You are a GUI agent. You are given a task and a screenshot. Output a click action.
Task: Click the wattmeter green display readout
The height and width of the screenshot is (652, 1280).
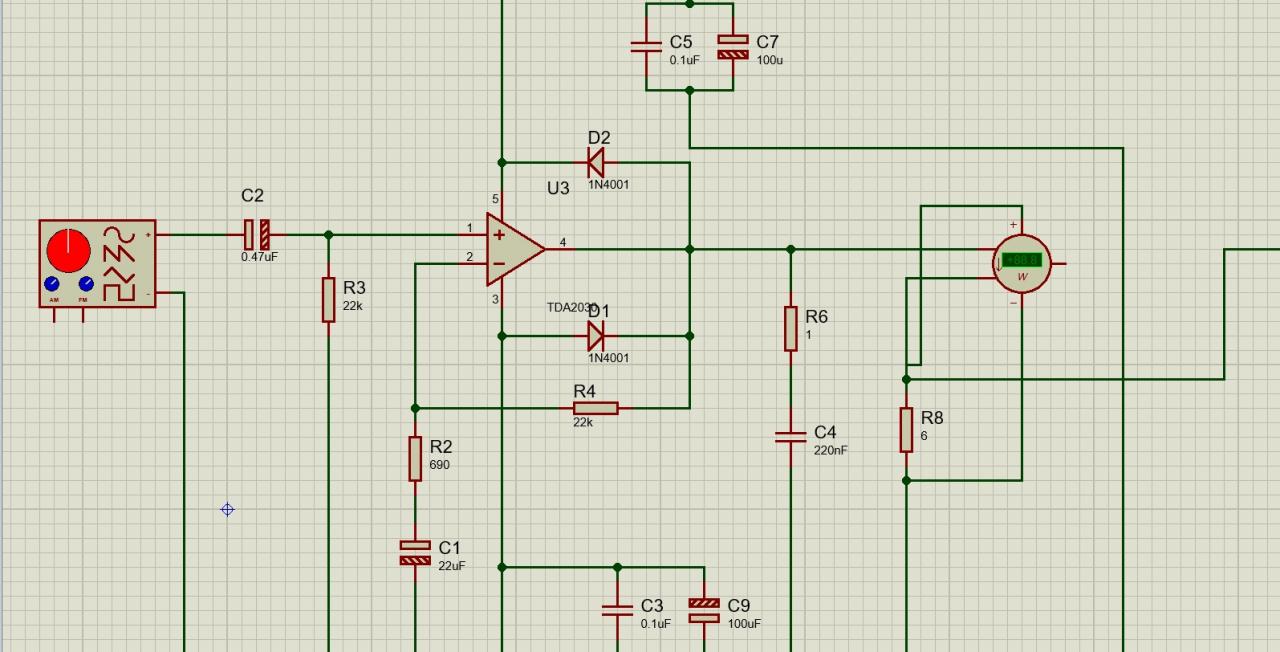[x=1022, y=260]
